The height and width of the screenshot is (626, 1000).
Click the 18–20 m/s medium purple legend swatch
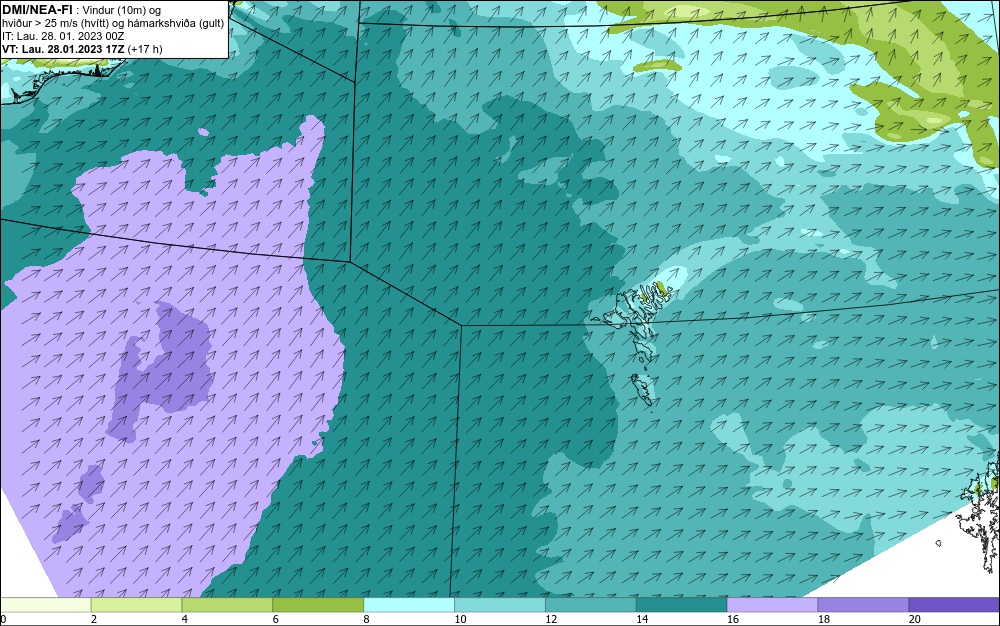(864, 605)
